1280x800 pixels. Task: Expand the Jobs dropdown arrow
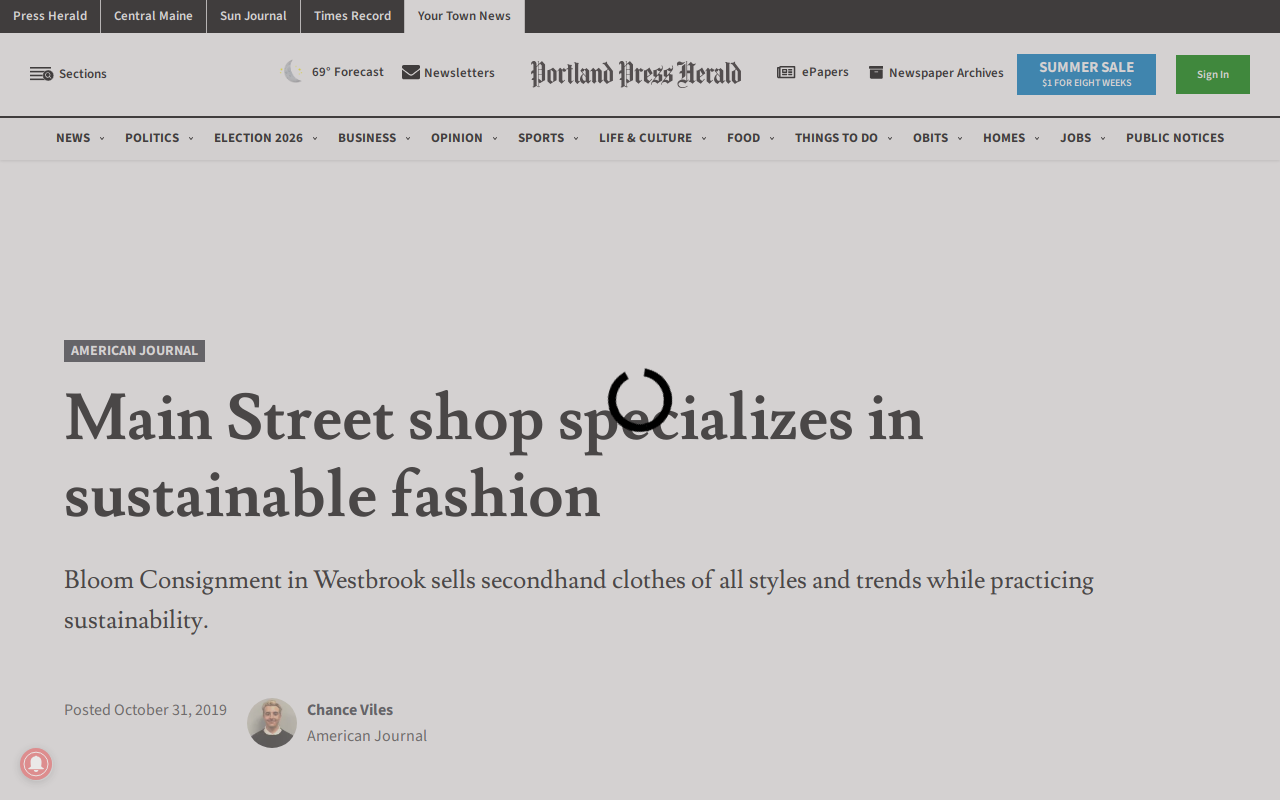pyautogui.click(x=1103, y=139)
